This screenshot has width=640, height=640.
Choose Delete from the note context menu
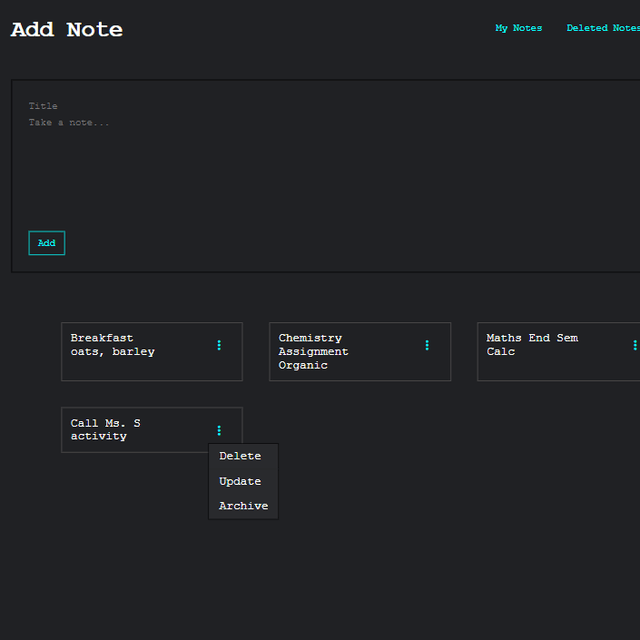click(x=240, y=456)
